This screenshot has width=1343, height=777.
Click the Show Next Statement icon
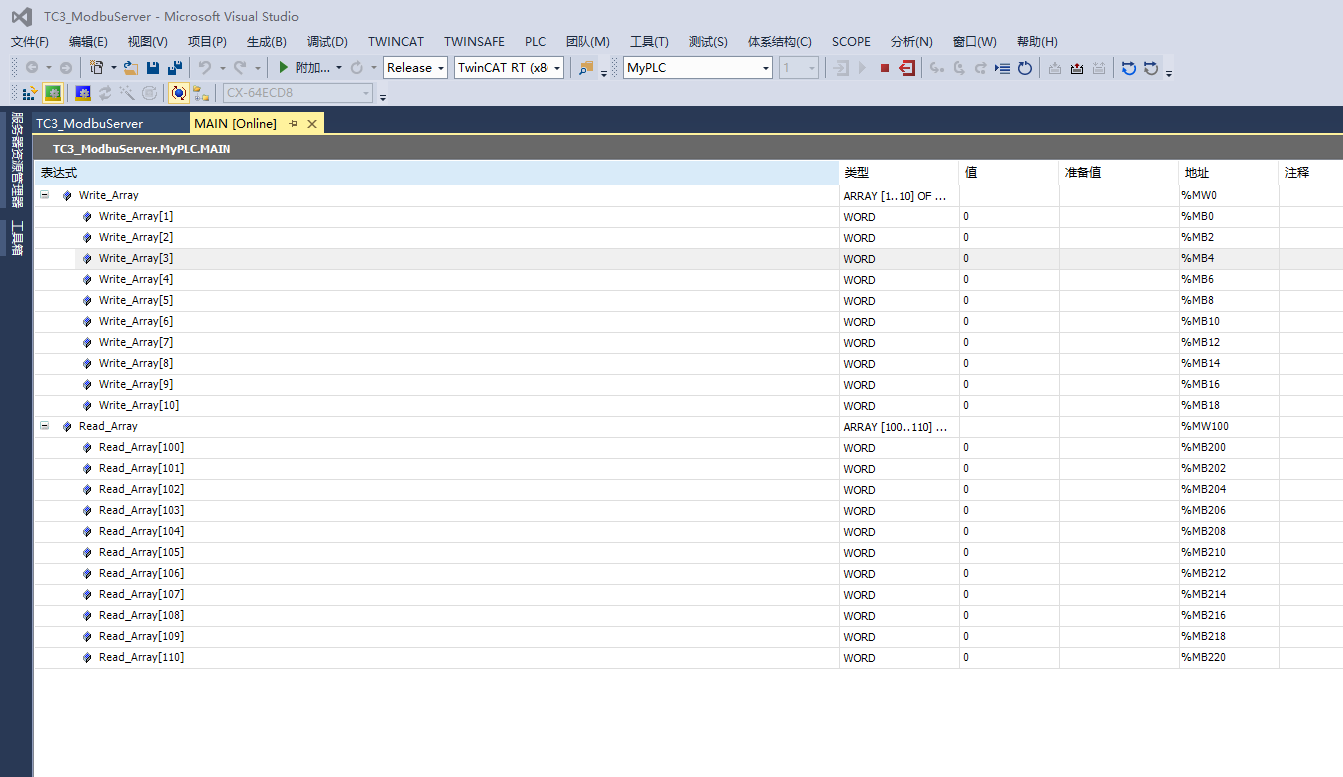click(x=1003, y=67)
